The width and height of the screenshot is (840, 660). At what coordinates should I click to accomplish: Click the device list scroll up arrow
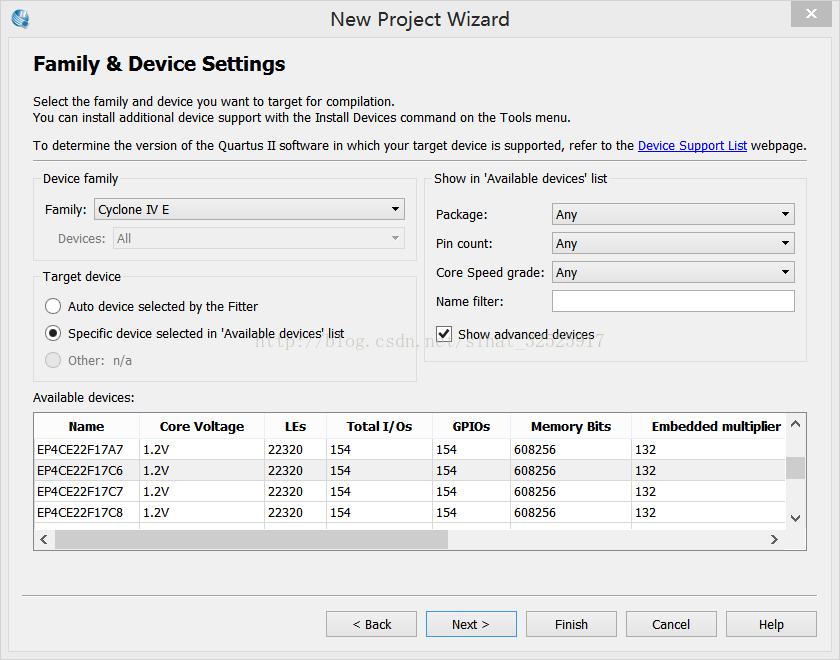(x=796, y=424)
